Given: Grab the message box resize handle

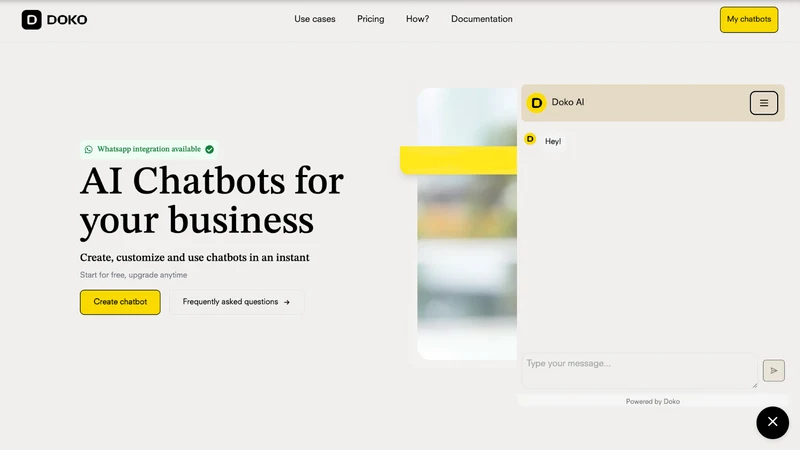Looking at the screenshot, I should click(755, 385).
